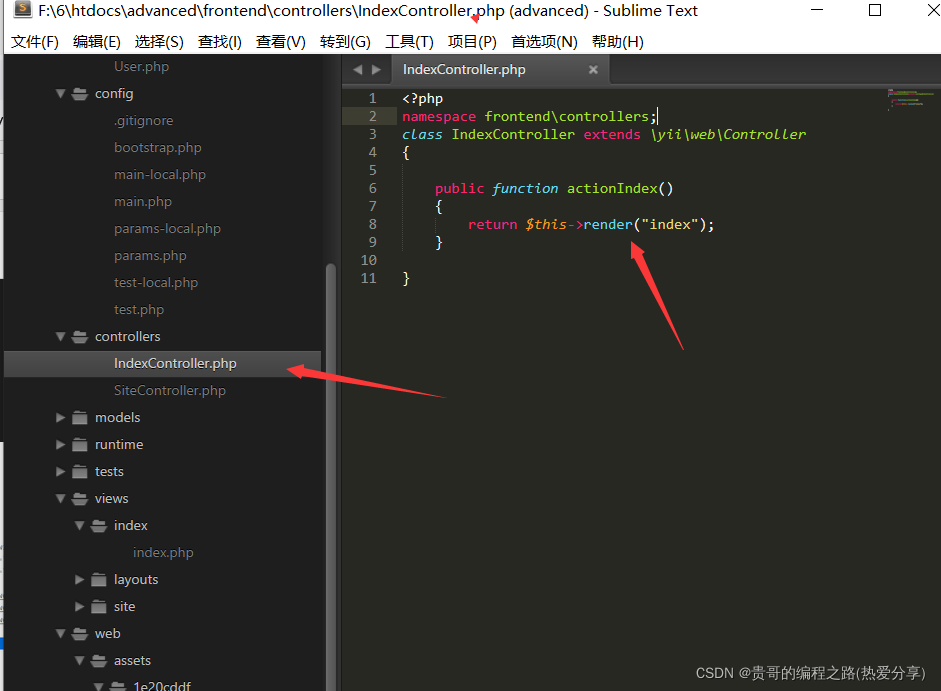The width and height of the screenshot is (941, 691).
Task: Select the IndexController.php editor tab
Action: pos(499,70)
